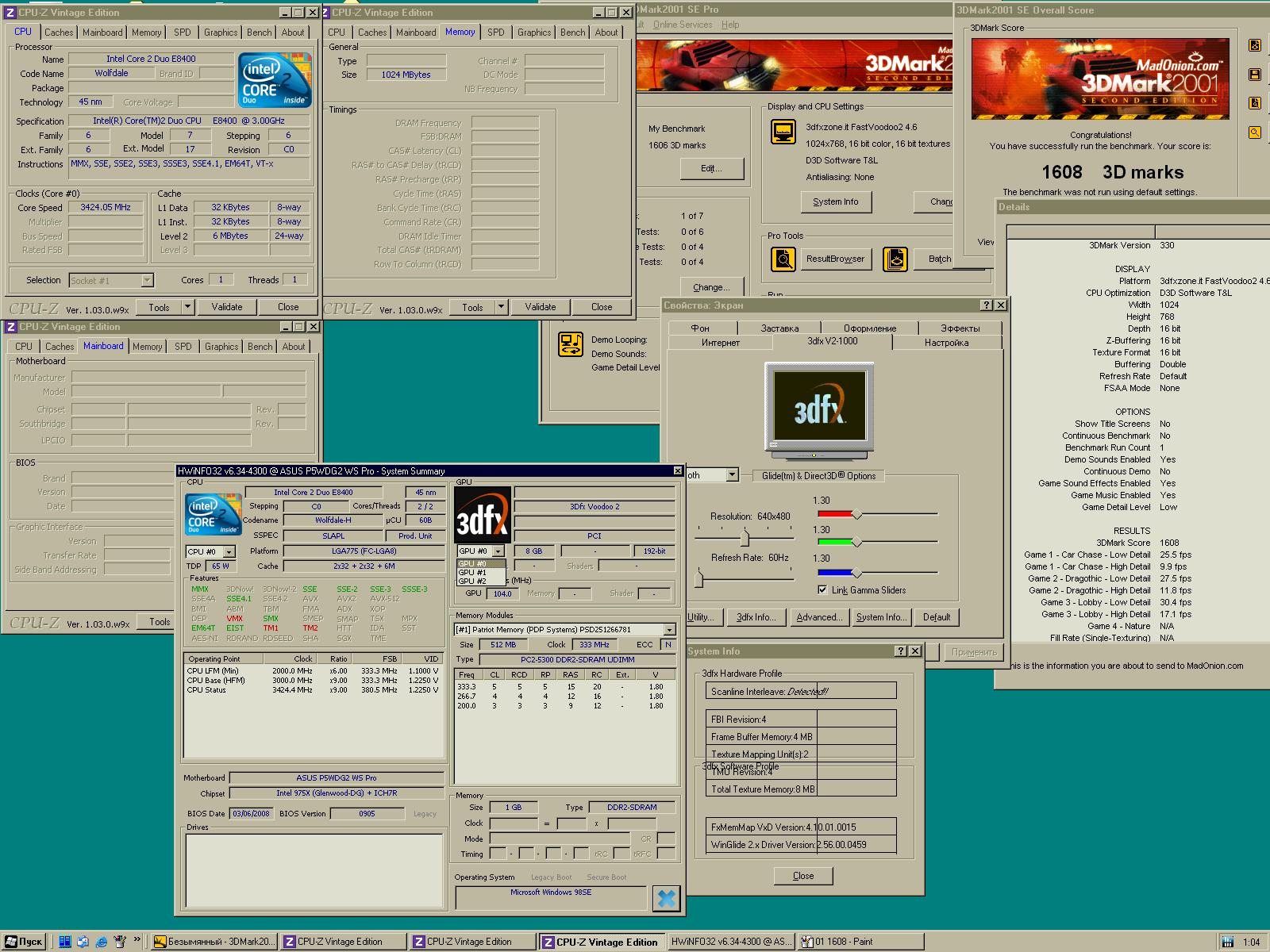The width and height of the screenshot is (1270, 952).
Task: Click 3dfx Info... button
Action: point(756,617)
